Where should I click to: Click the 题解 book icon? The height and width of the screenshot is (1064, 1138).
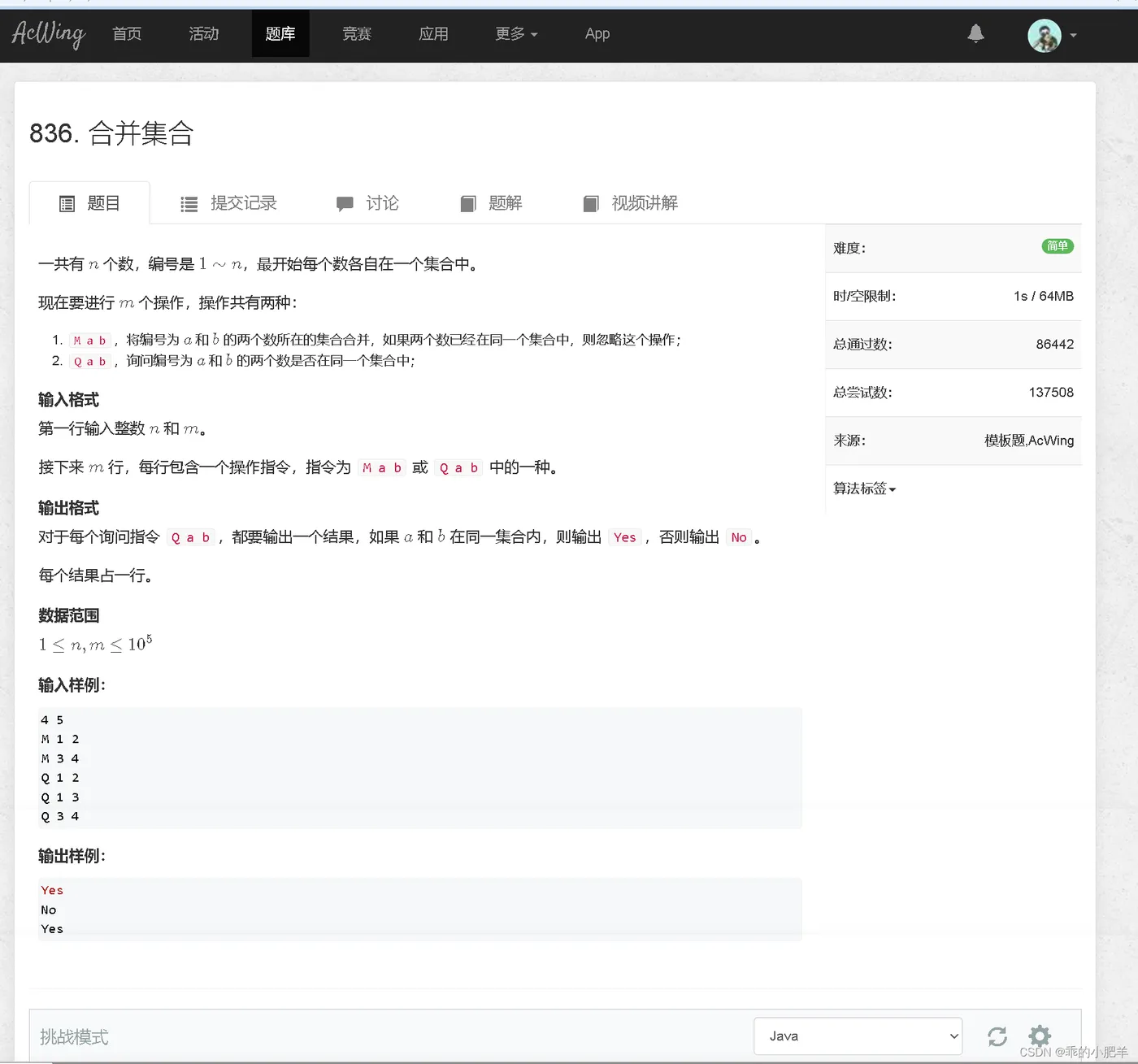pos(467,204)
